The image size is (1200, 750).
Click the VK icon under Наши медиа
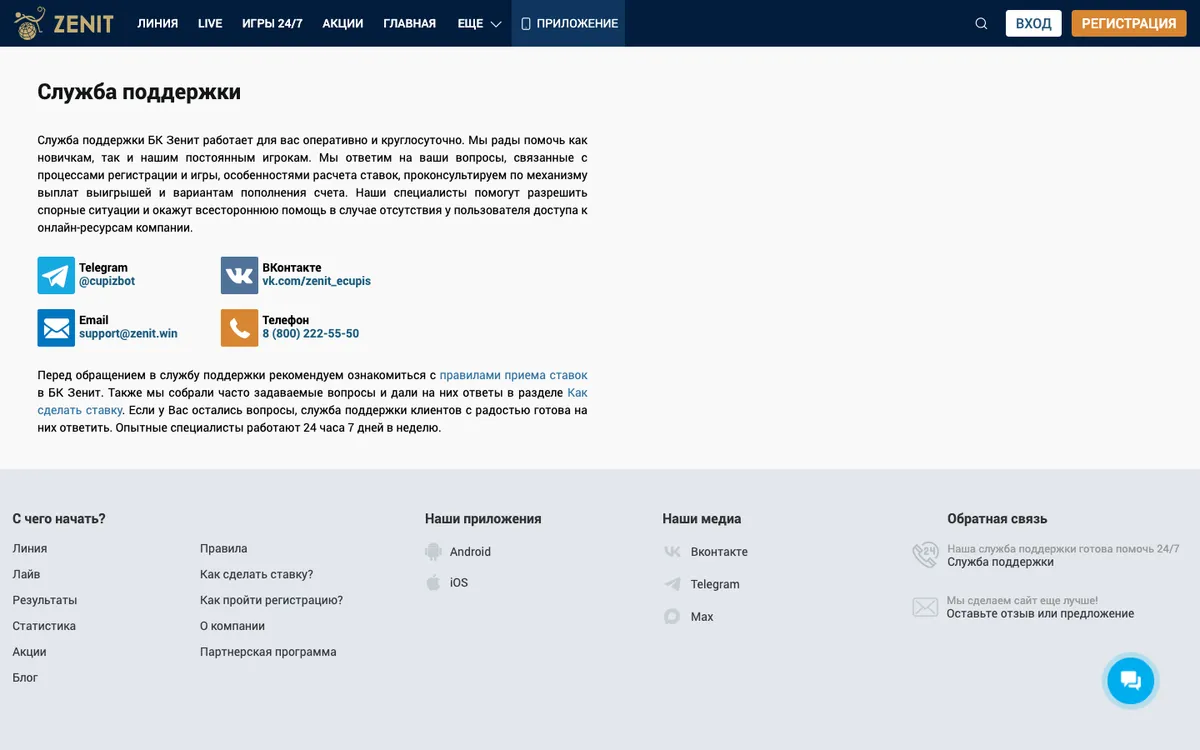point(672,552)
